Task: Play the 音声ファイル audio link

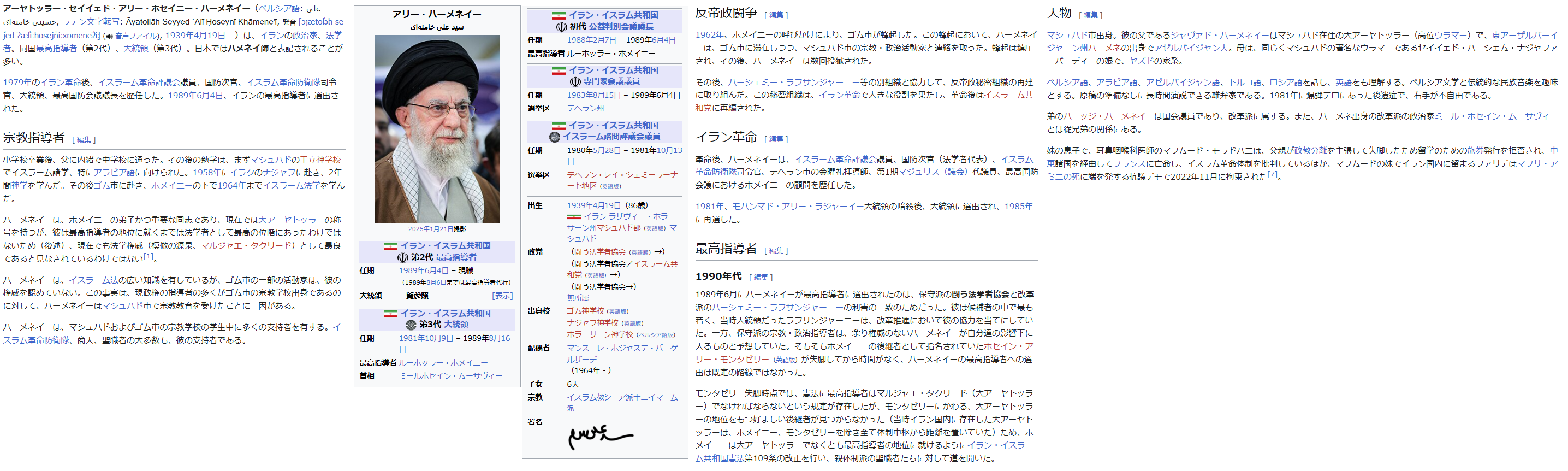Action: click(136, 36)
